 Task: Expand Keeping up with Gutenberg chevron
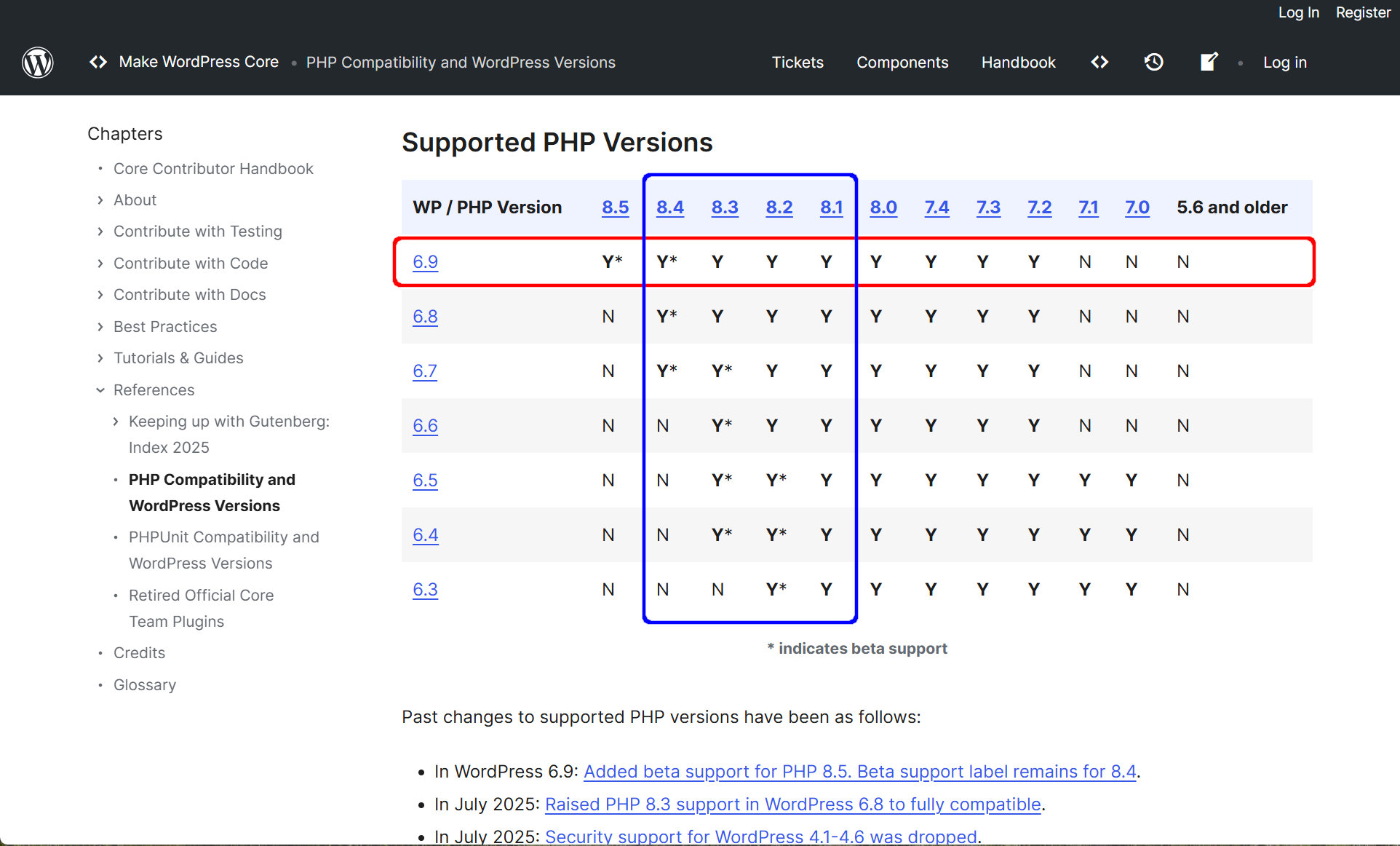[116, 422]
